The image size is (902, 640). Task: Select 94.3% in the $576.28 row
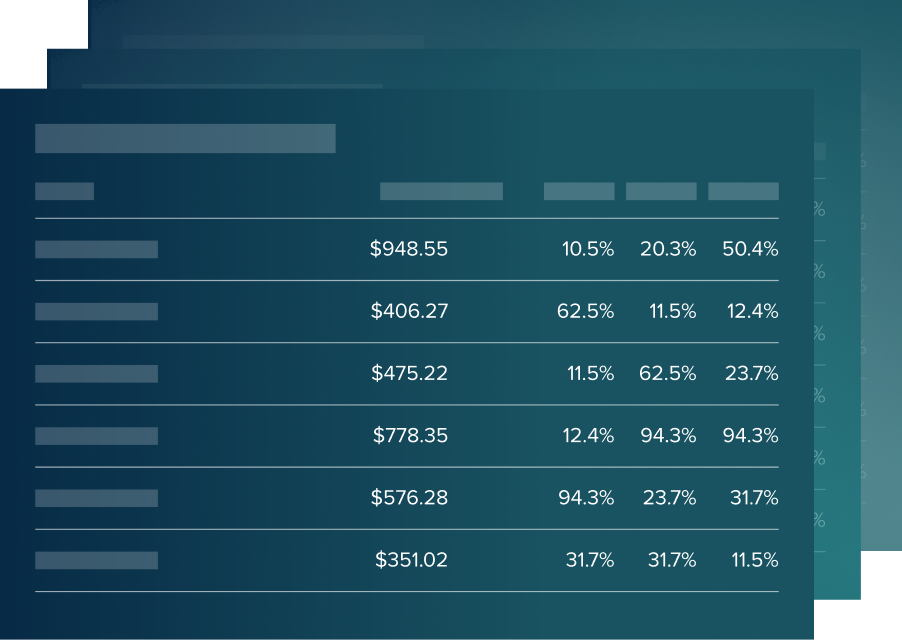(x=585, y=497)
